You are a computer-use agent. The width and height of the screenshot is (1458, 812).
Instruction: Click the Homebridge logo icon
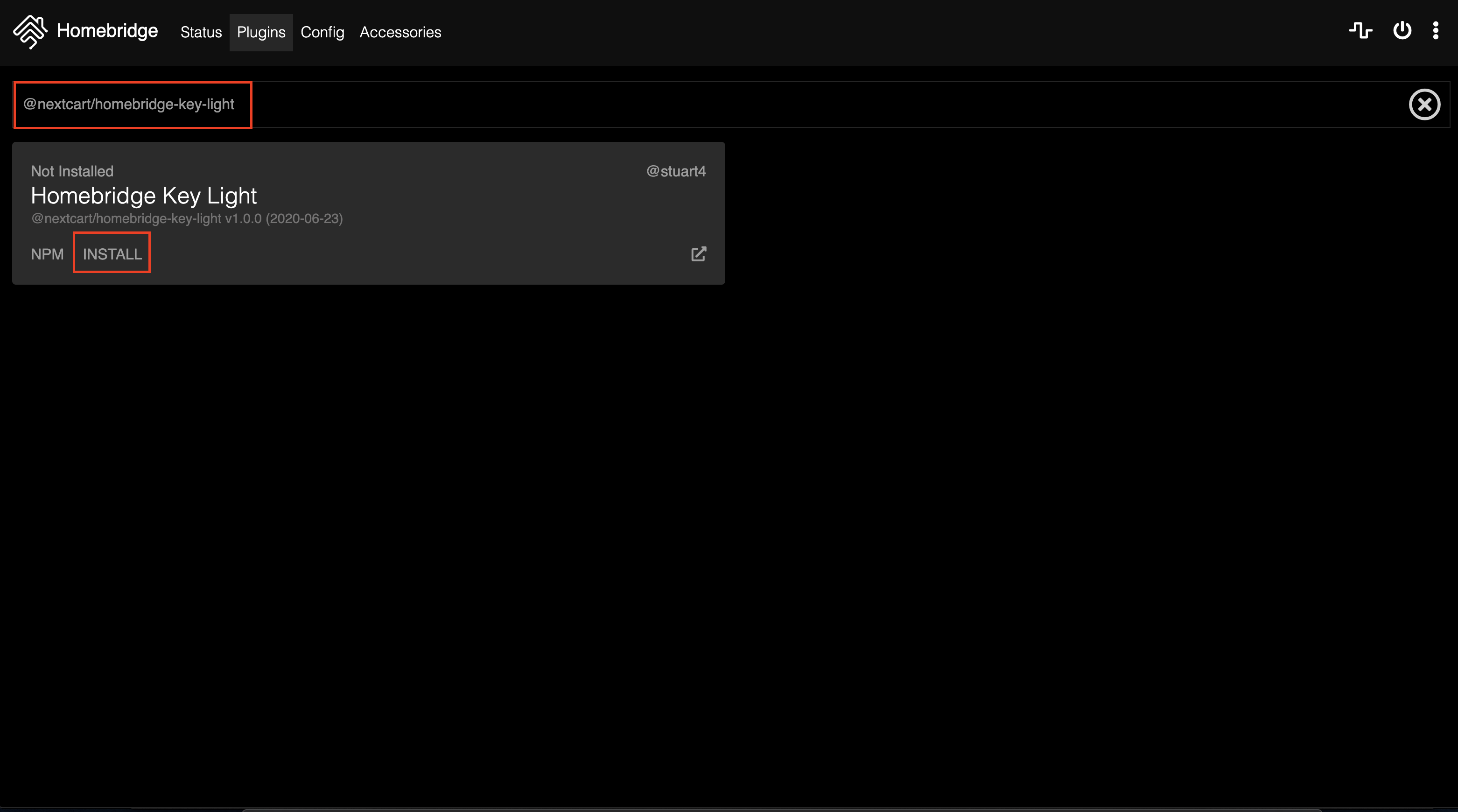coord(30,32)
